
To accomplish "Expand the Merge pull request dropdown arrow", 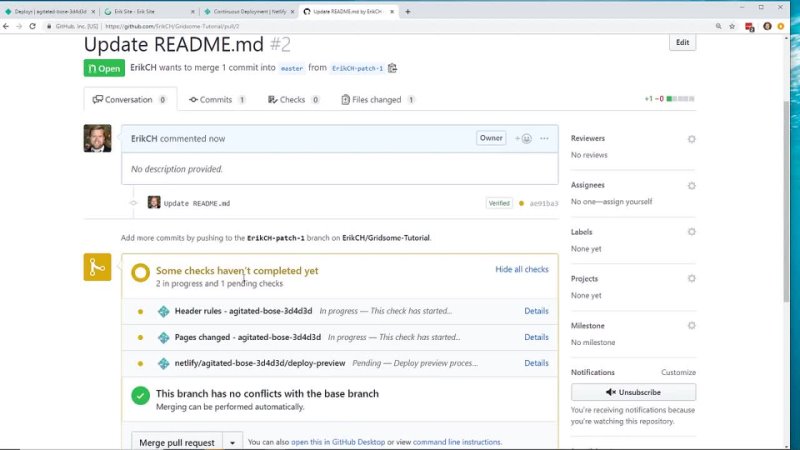I will point(232,442).
